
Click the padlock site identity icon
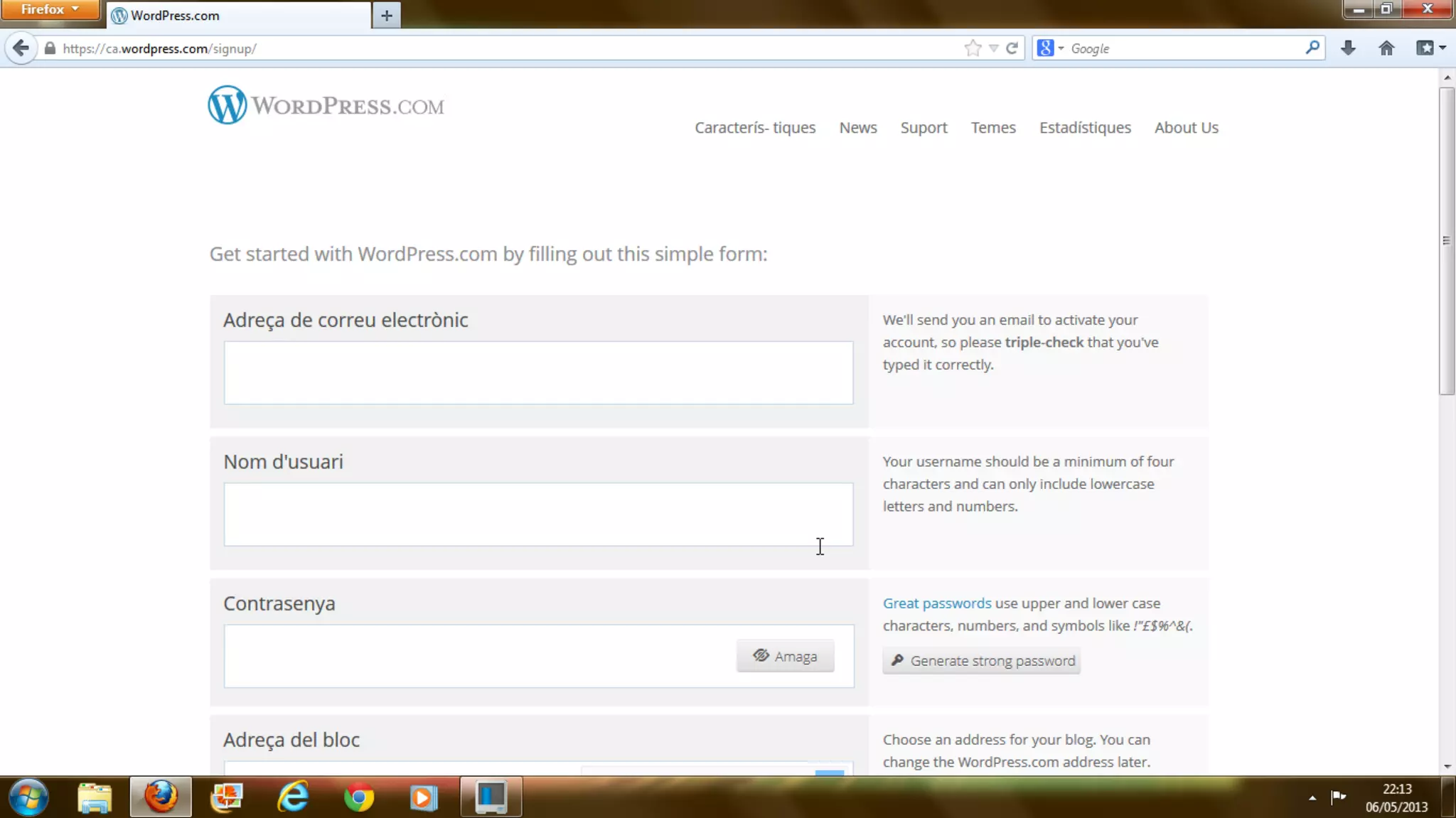(50, 48)
